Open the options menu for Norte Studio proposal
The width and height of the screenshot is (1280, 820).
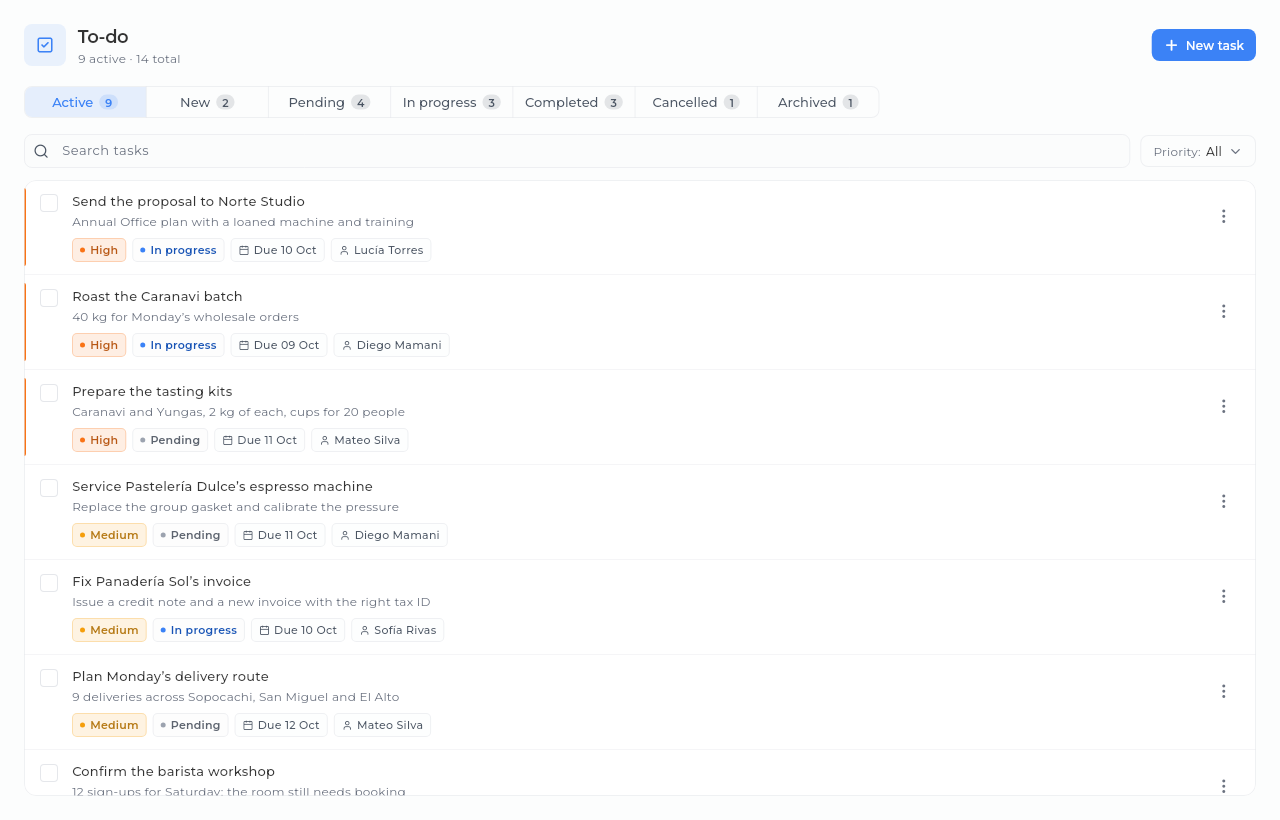pos(1223,216)
